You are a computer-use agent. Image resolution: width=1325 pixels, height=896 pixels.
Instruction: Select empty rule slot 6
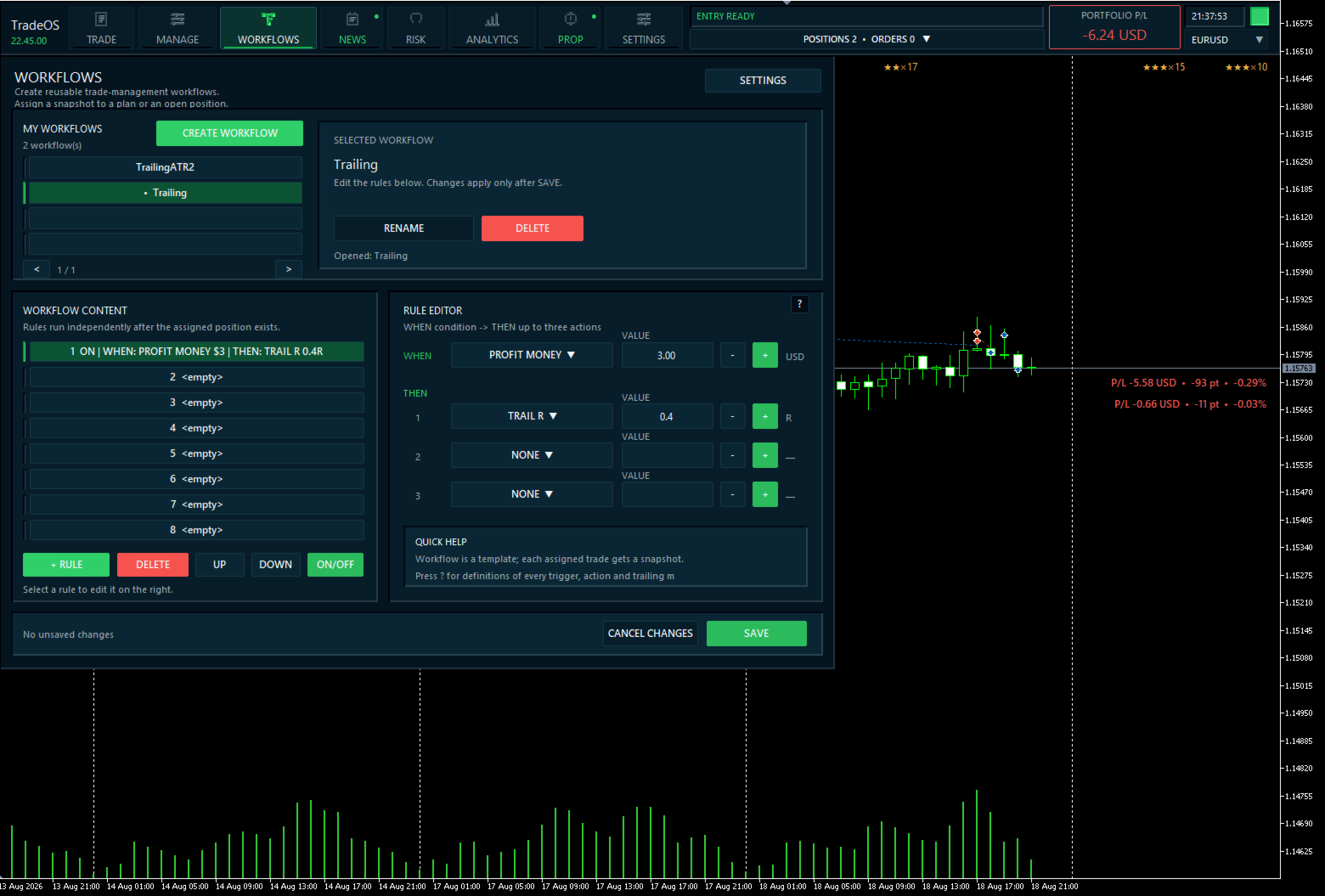(196, 479)
